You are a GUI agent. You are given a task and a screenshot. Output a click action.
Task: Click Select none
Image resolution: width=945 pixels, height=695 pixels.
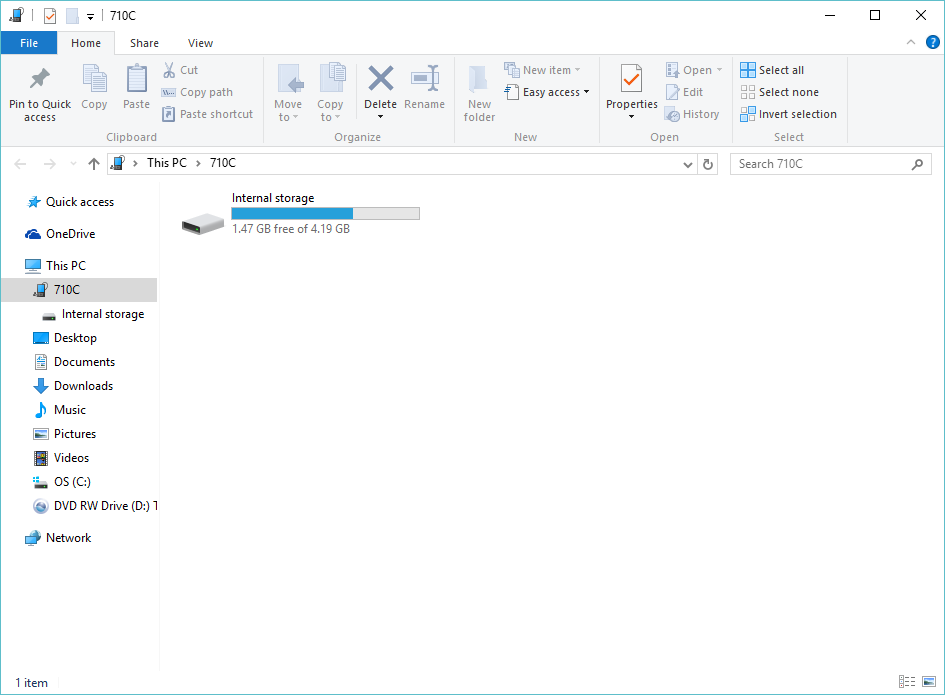[779, 92]
